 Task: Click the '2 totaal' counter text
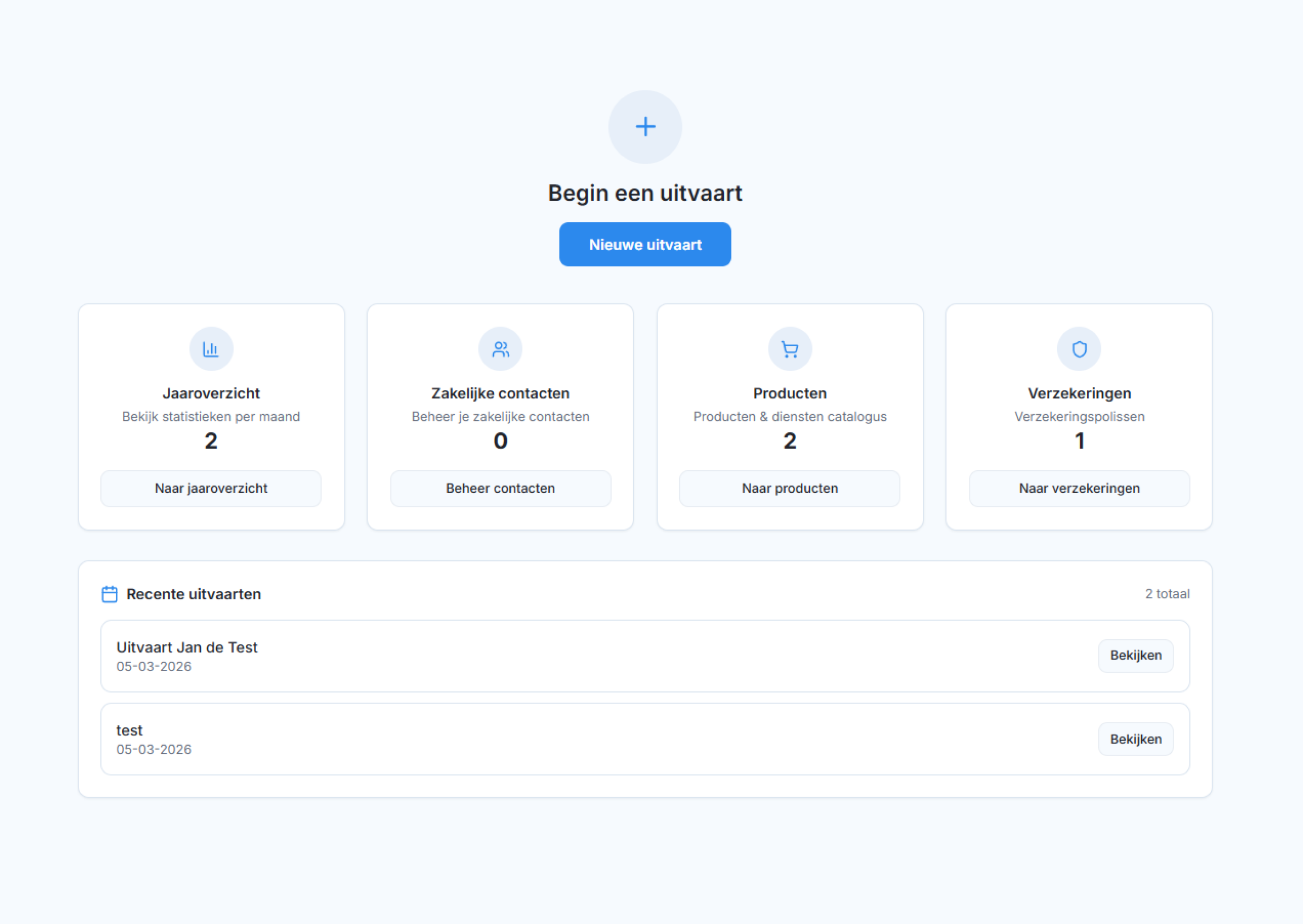point(1167,594)
